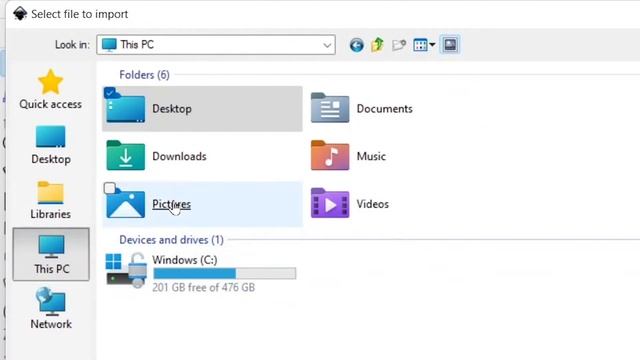
Task: Select This PC in the sidebar
Action: [x=51, y=254]
